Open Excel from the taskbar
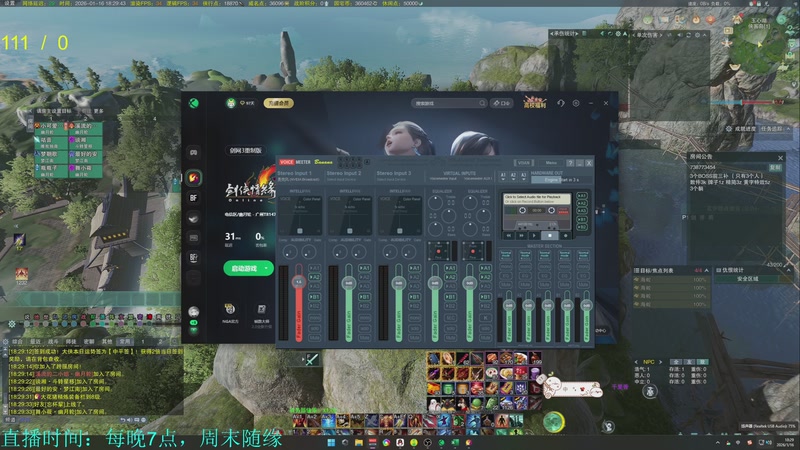This screenshot has width=800, height=450. [x=455, y=442]
